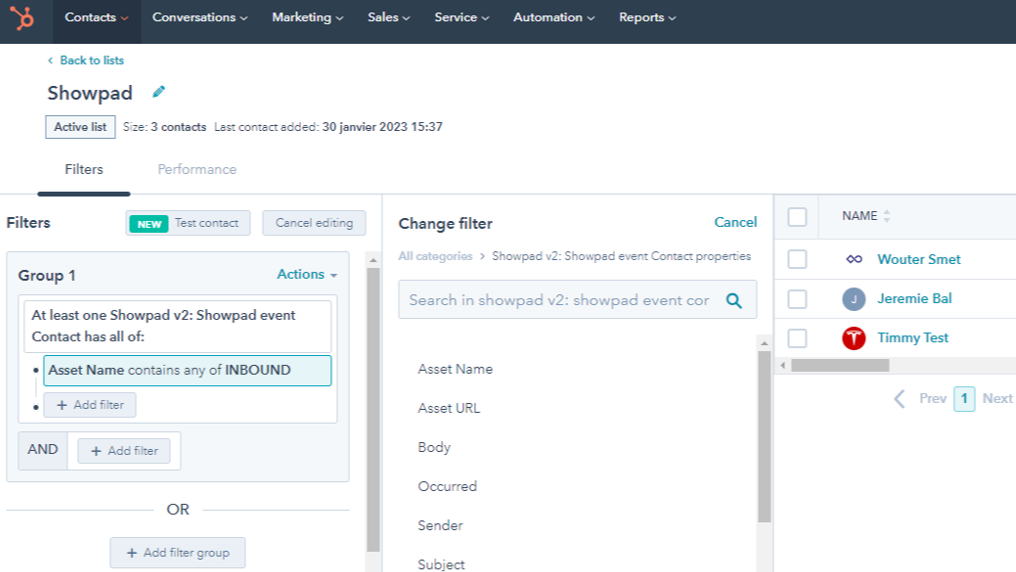Open the Sales menu
This screenshot has height=572, width=1016.
389,17
